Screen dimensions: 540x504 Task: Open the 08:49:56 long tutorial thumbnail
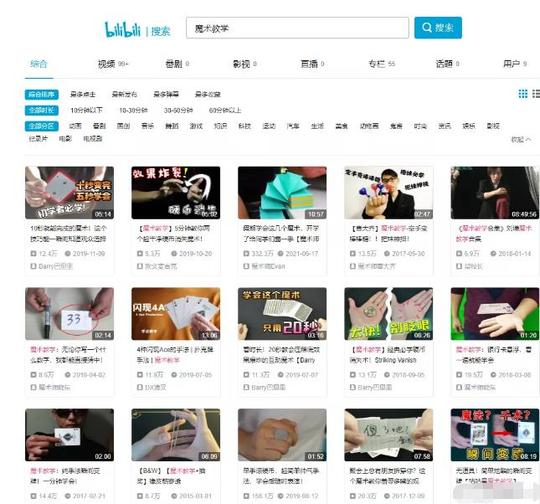coord(495,193)
